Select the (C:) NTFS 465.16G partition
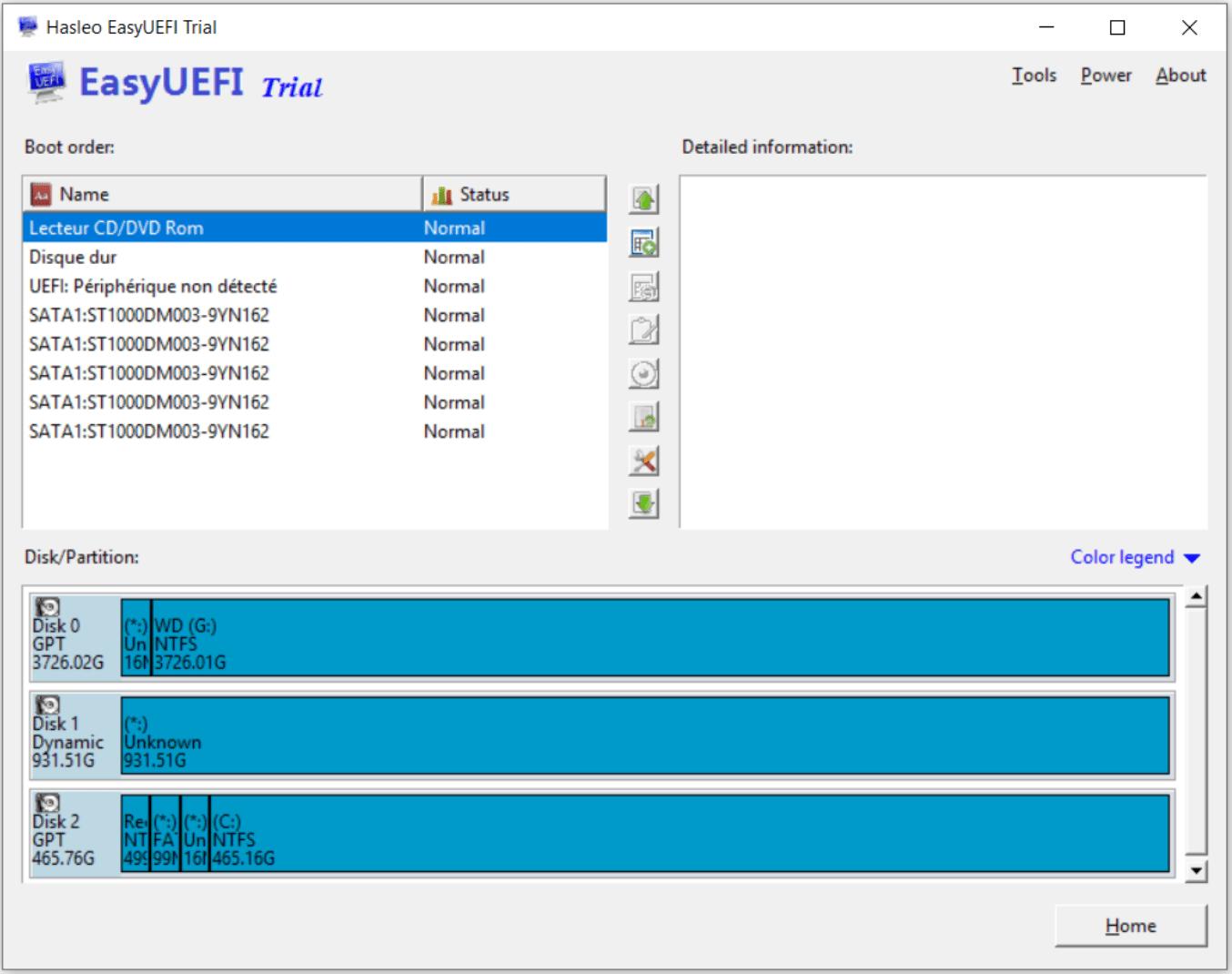1232x974 pixels. point(690,833)
